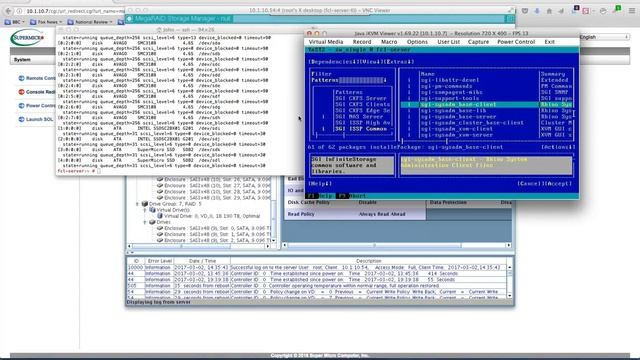
Task: Click the Disk Cache Policy property row
Action: point(355,202)
